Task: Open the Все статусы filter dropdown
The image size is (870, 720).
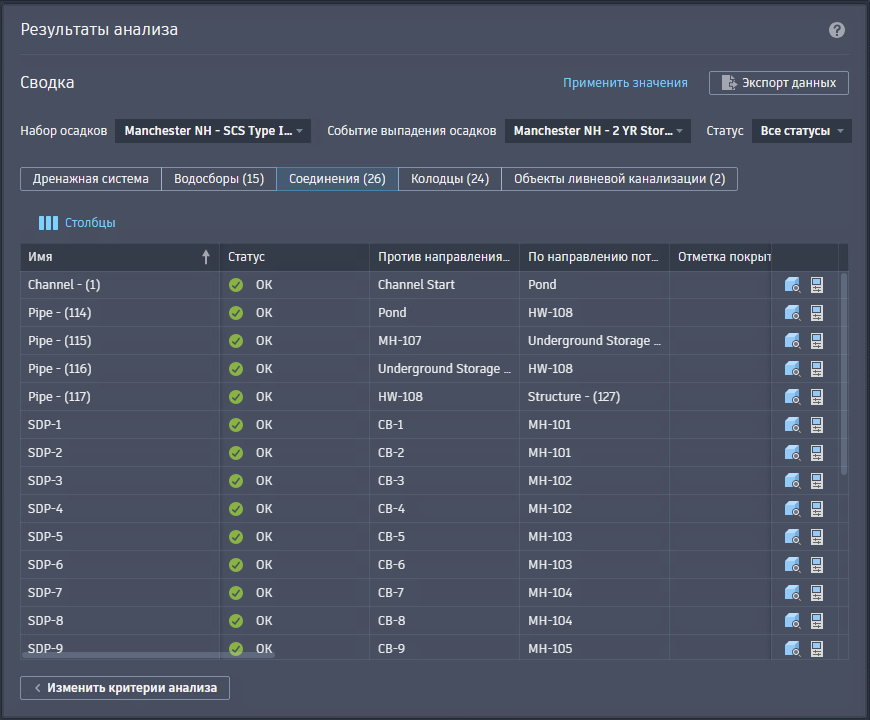Action: 801,131
